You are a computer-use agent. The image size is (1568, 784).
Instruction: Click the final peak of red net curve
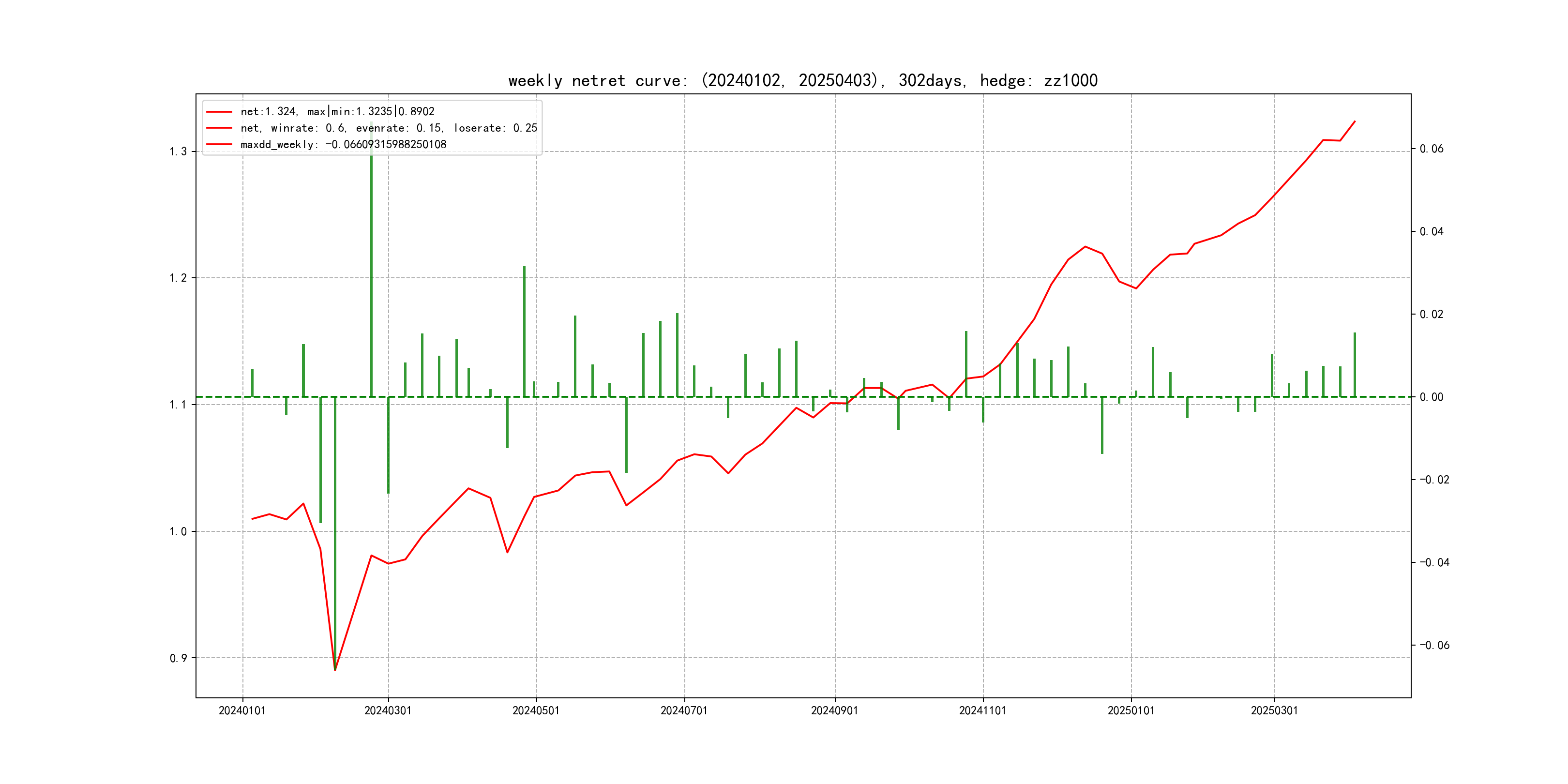(x=1355, y=122)
